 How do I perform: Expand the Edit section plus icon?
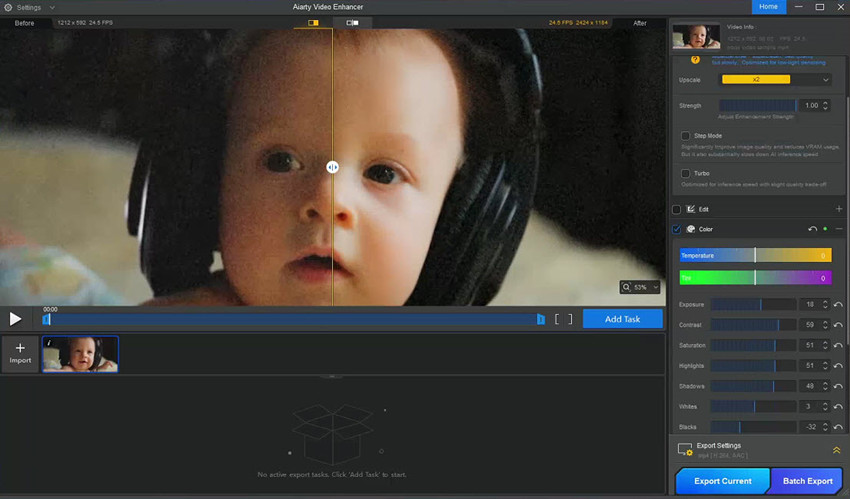pyautogui.click(x=839, y=209)
